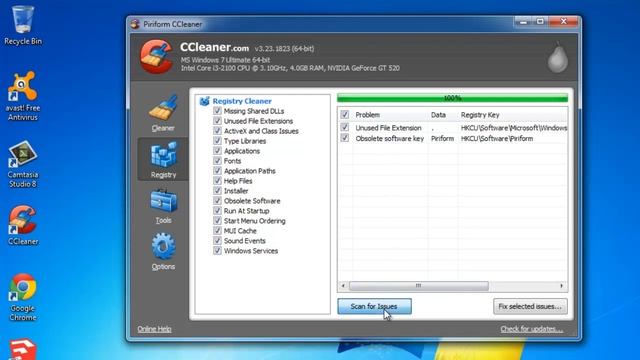Viewport: 640px width, 360px height.
Task: Toggle the MUI Cache checkbox
Action: 217,231
